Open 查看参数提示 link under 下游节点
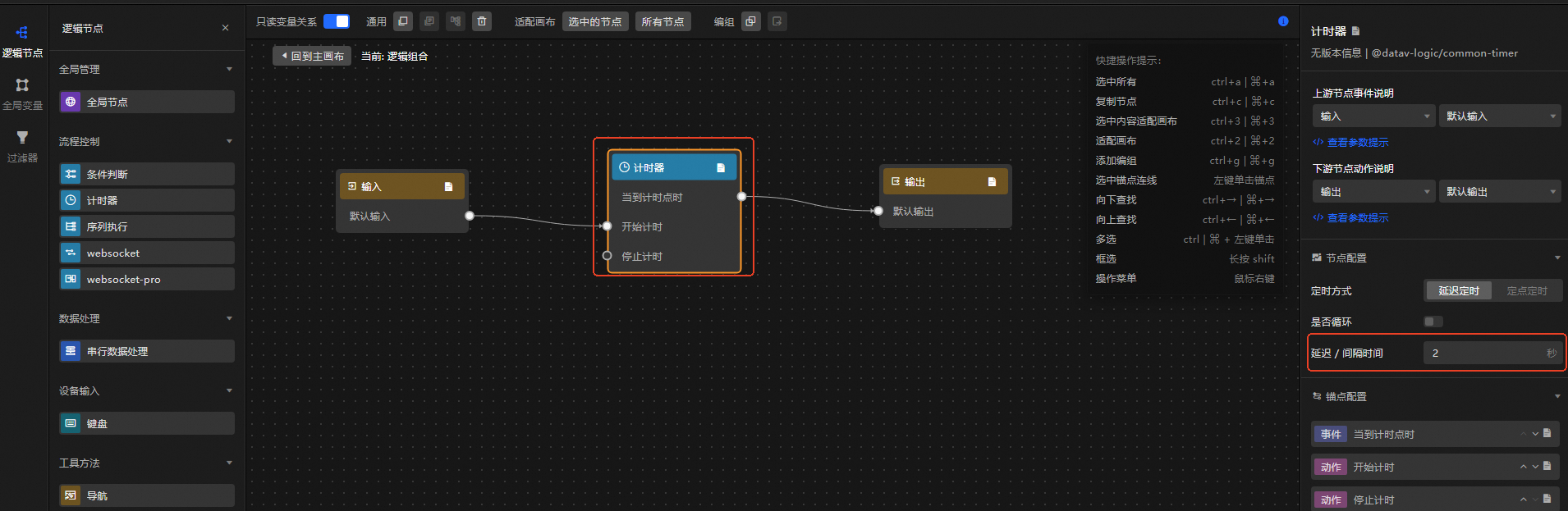1568x511 pixels. tap(1351, 218)
